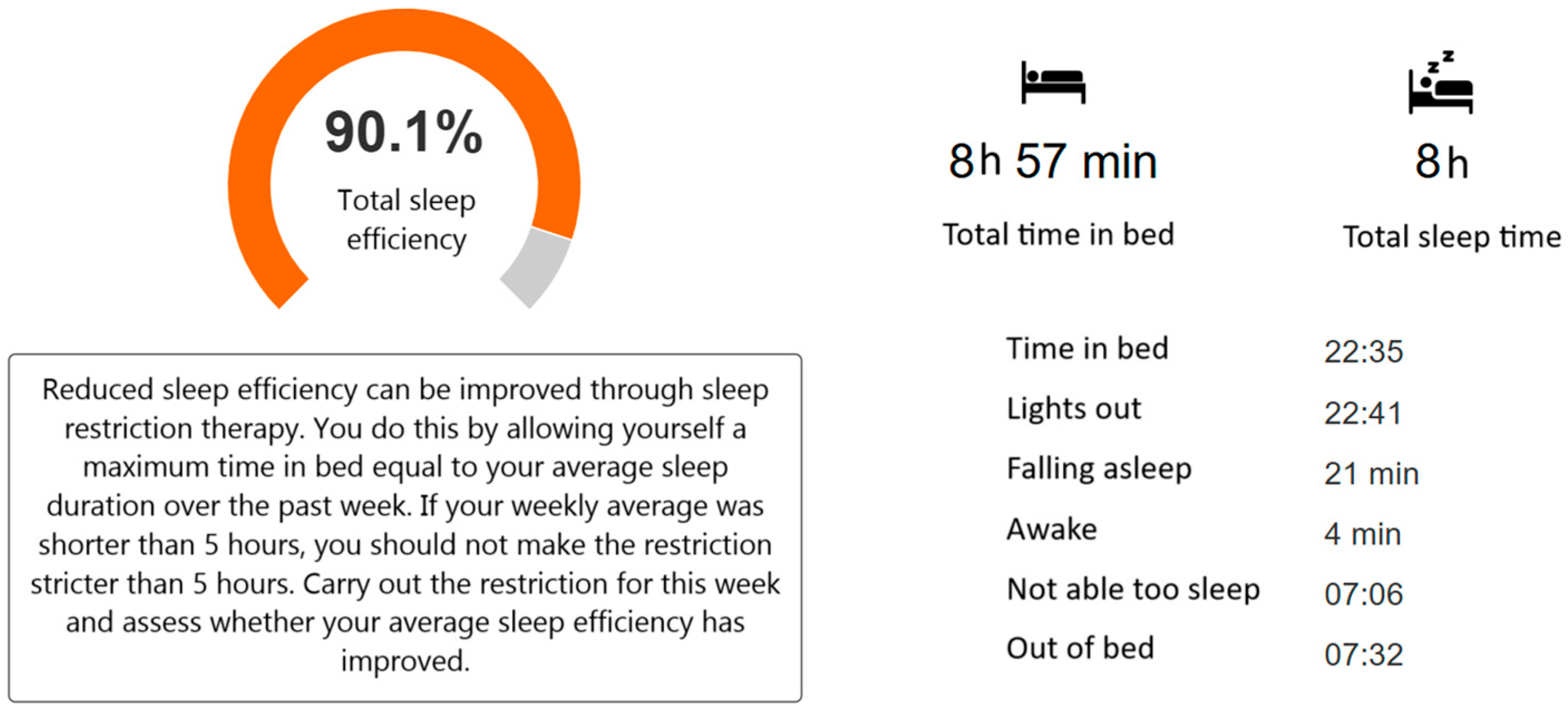Screen dimensions: 1568x710
Task: Select the Lights out row label
Action: (x=1074, y=408)
